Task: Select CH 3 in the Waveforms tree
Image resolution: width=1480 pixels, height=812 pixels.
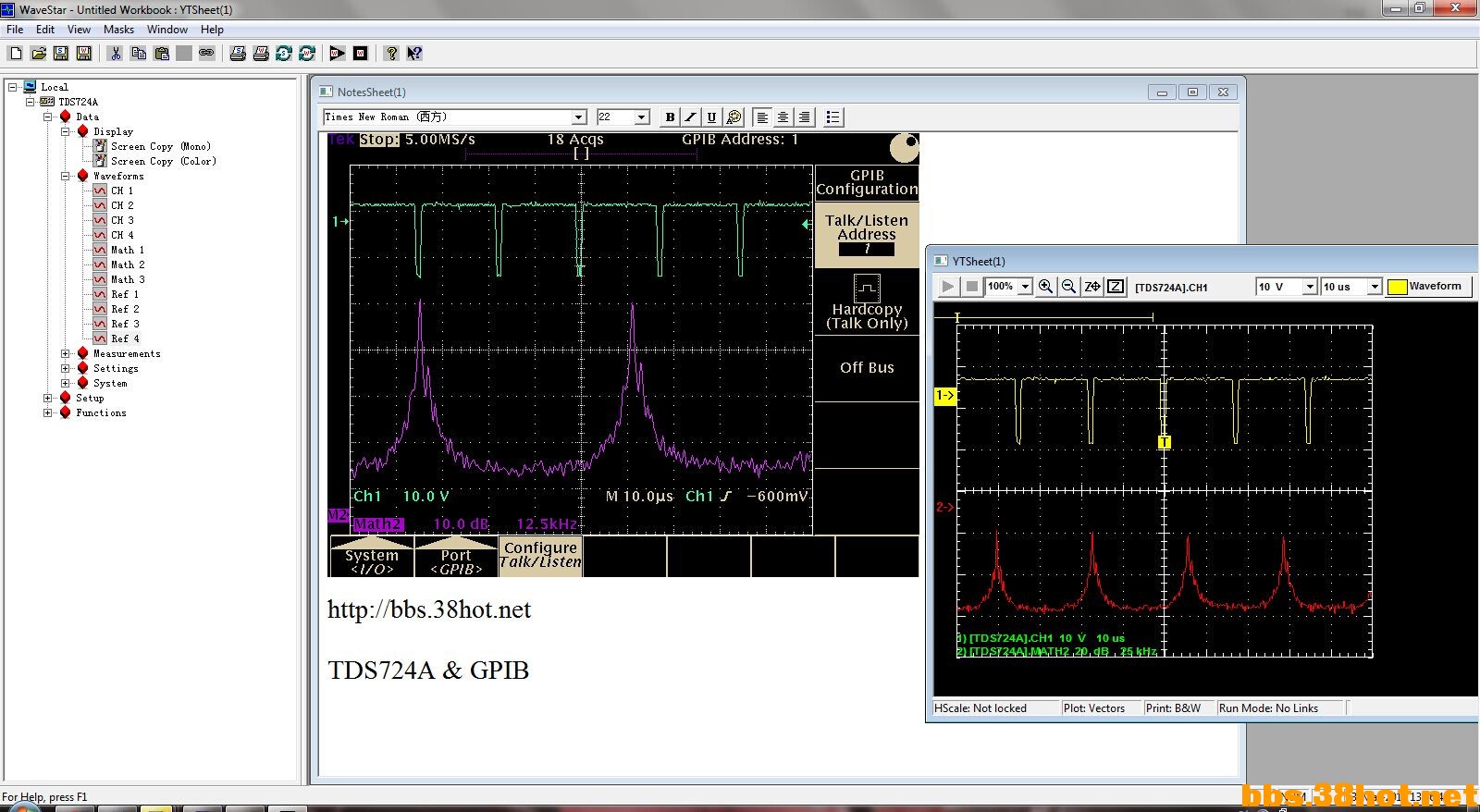Action: pyautogui.click(x=122, y=220)
